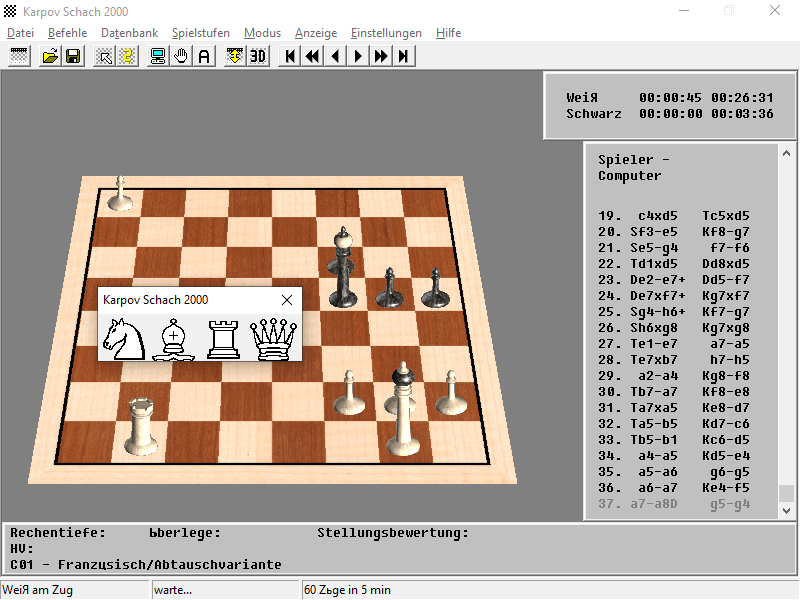Choose the bishop as promotion piece
Viewport: 800px width, 600px height.
pos(176,338)
